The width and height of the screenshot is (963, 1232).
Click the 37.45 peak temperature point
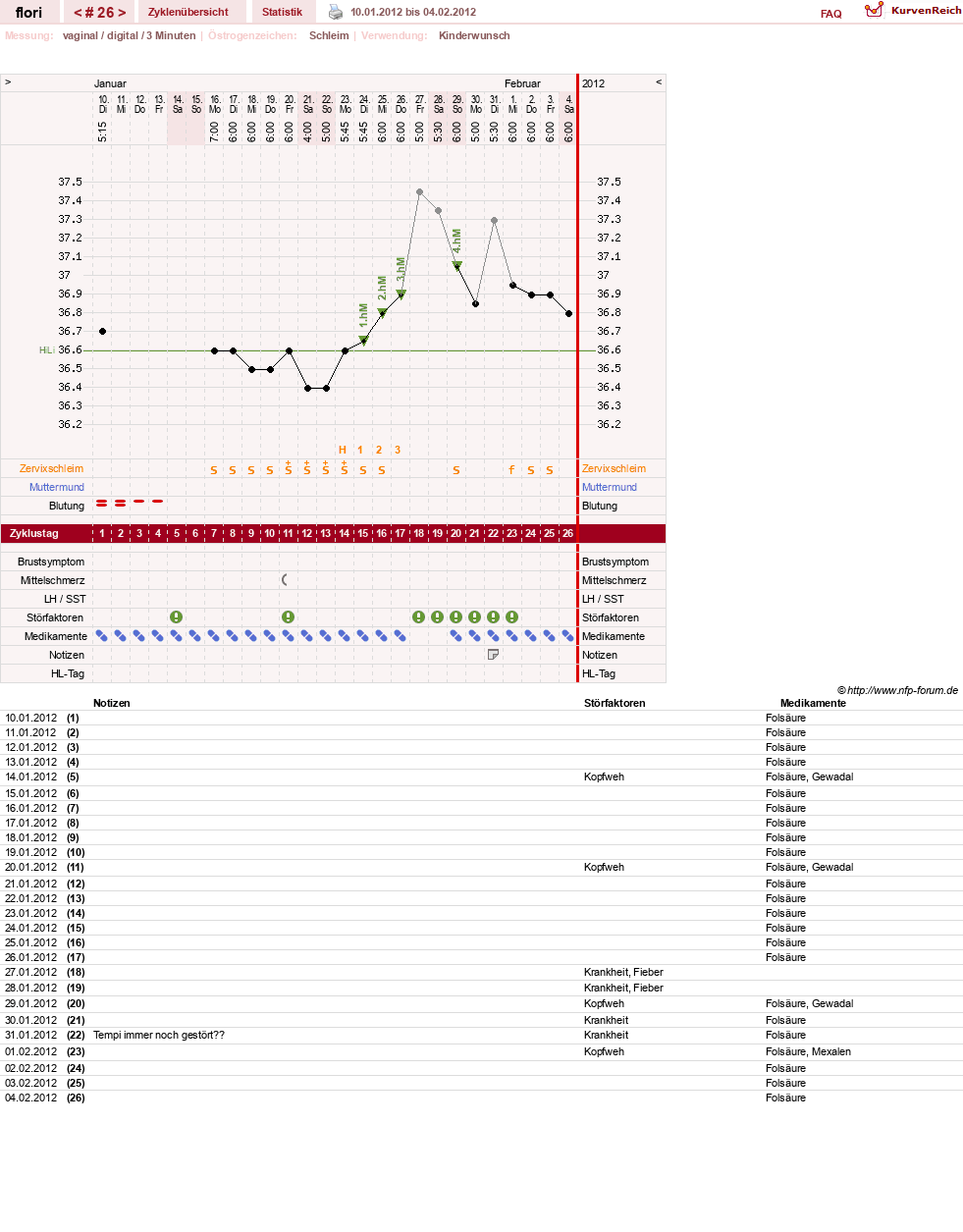click(420, 192)
